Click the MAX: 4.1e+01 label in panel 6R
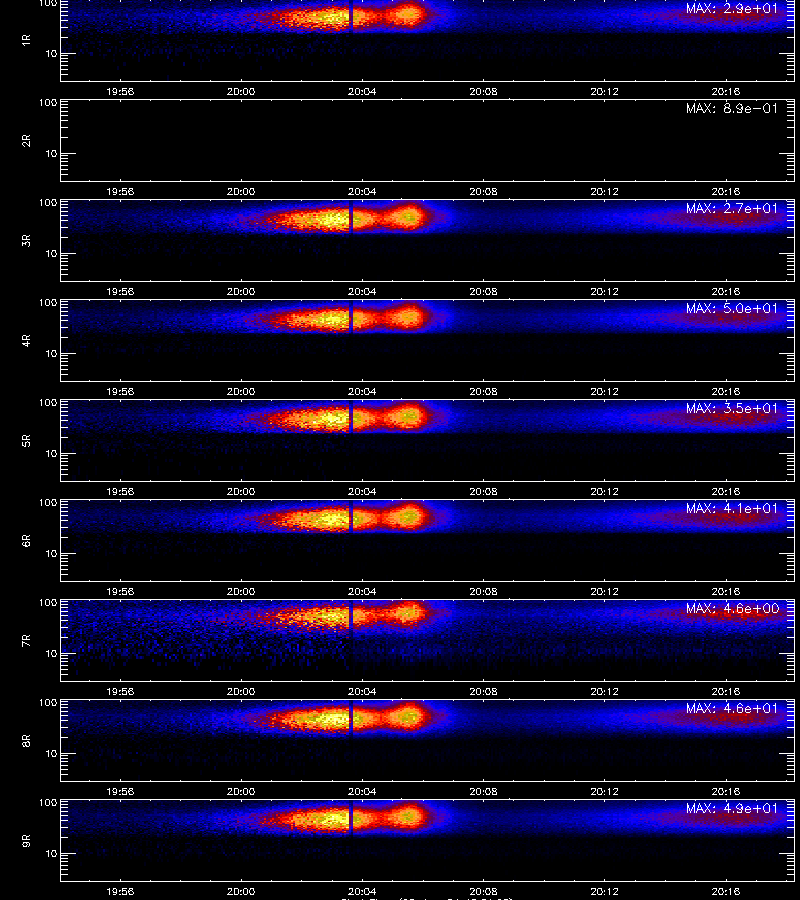The width and height of the screenshot is (800, 900). click(x=732, y=509)
